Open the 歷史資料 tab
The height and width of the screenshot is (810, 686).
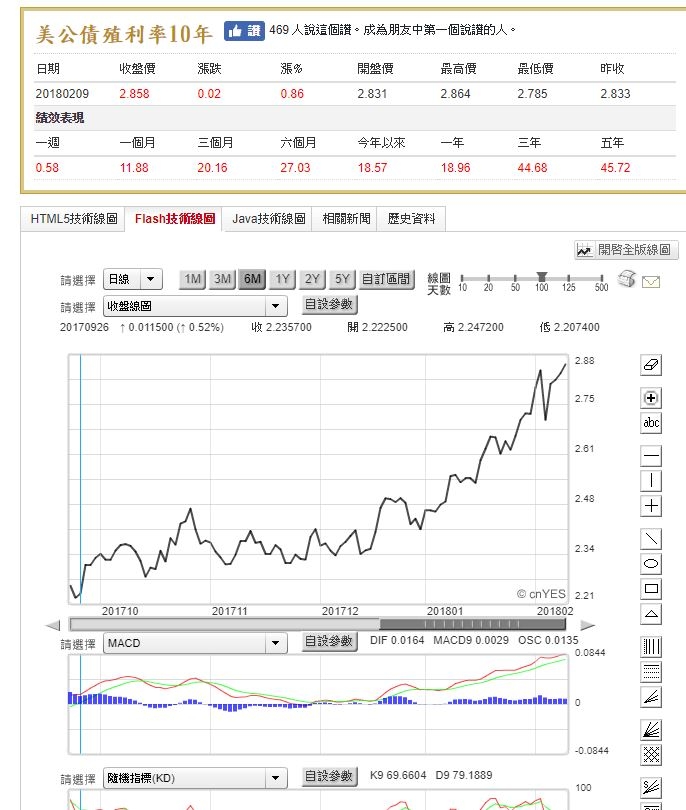(411, 219)
